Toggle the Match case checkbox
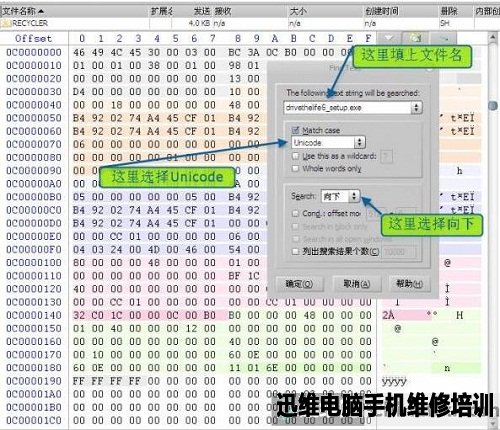This screenshot has width=500, height=430. click(295, 130)
